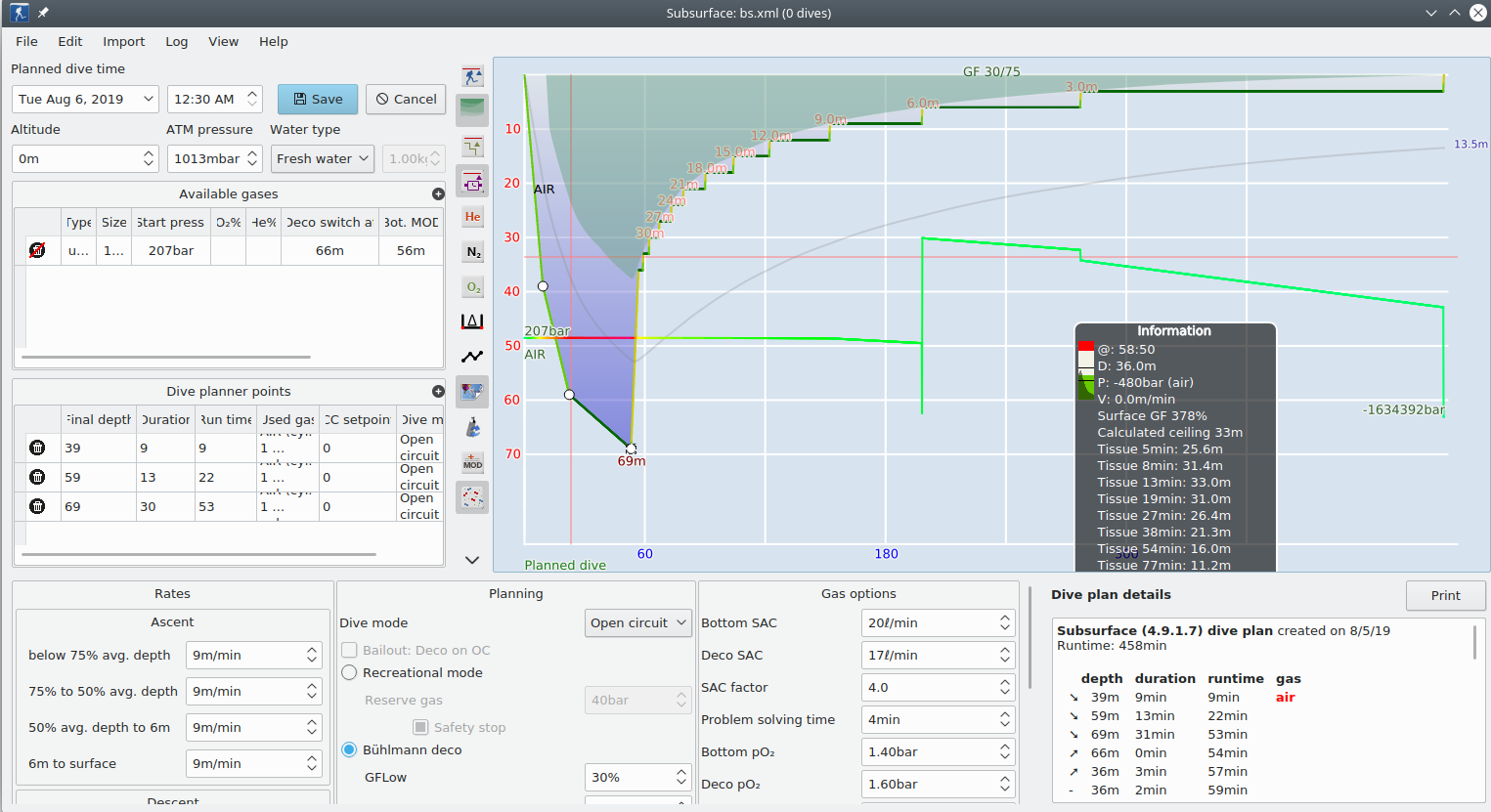Toggle the O2 partial pressure graph

pyautogui.click(x=472, y=286)
